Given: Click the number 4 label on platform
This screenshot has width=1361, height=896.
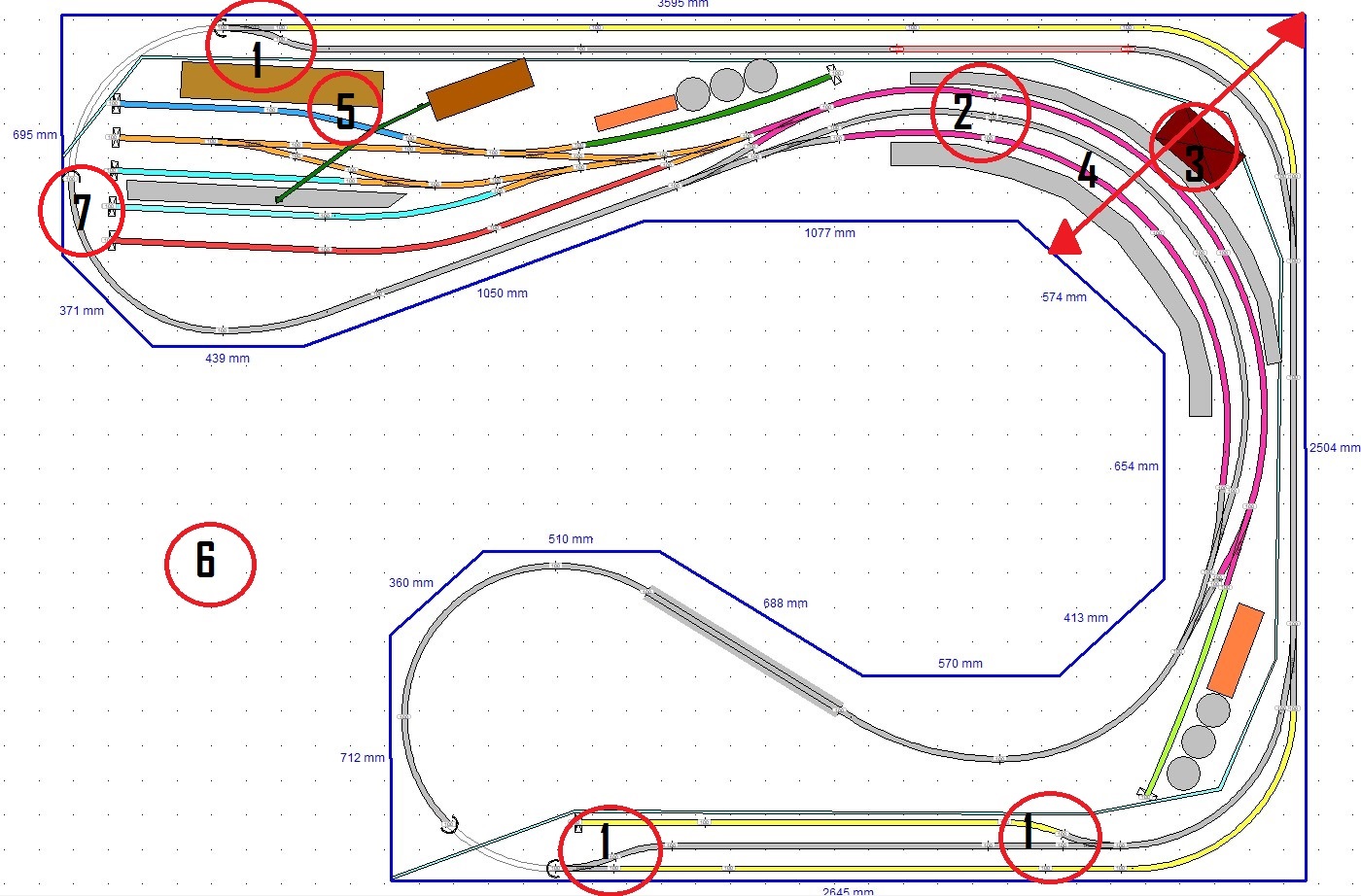Looking at the screenshot, I should (x=1088, y=174).
